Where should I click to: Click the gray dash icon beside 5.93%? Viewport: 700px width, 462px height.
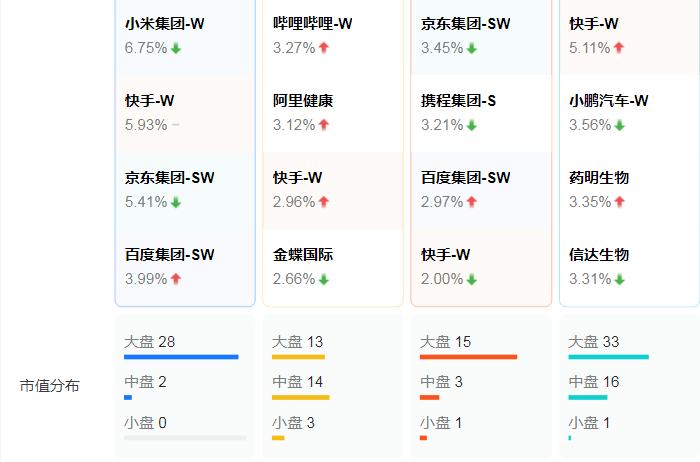pos(176,125)
